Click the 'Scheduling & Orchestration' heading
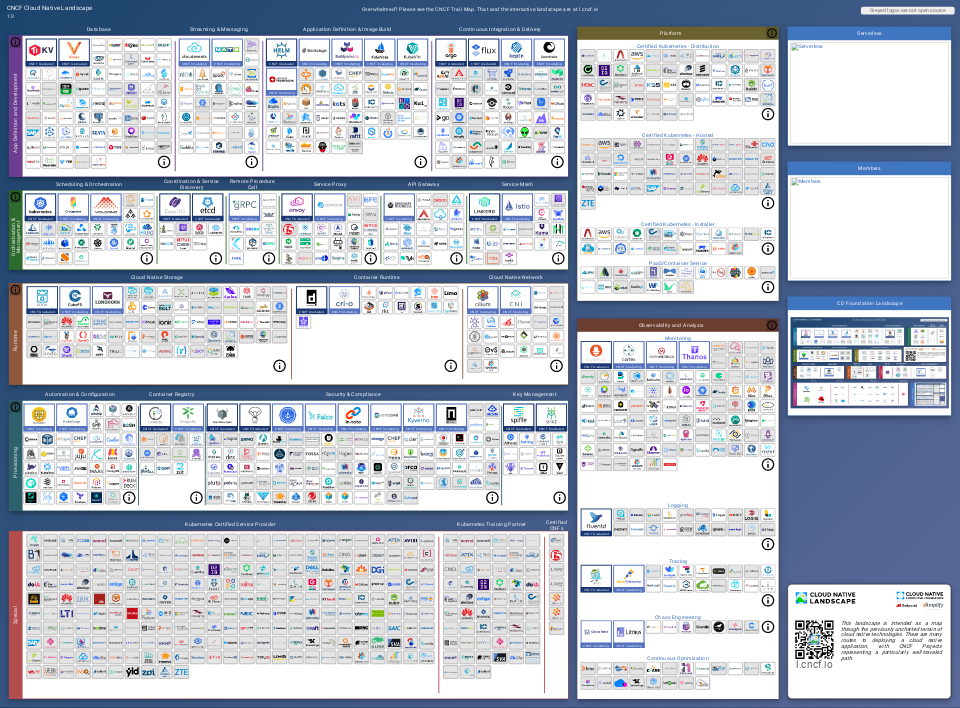Screen dimensions: 960x708 pyautogui.click(x=89, y=184)
